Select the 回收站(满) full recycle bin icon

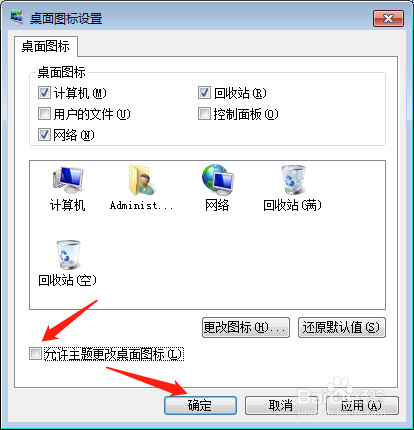(292, 180)
